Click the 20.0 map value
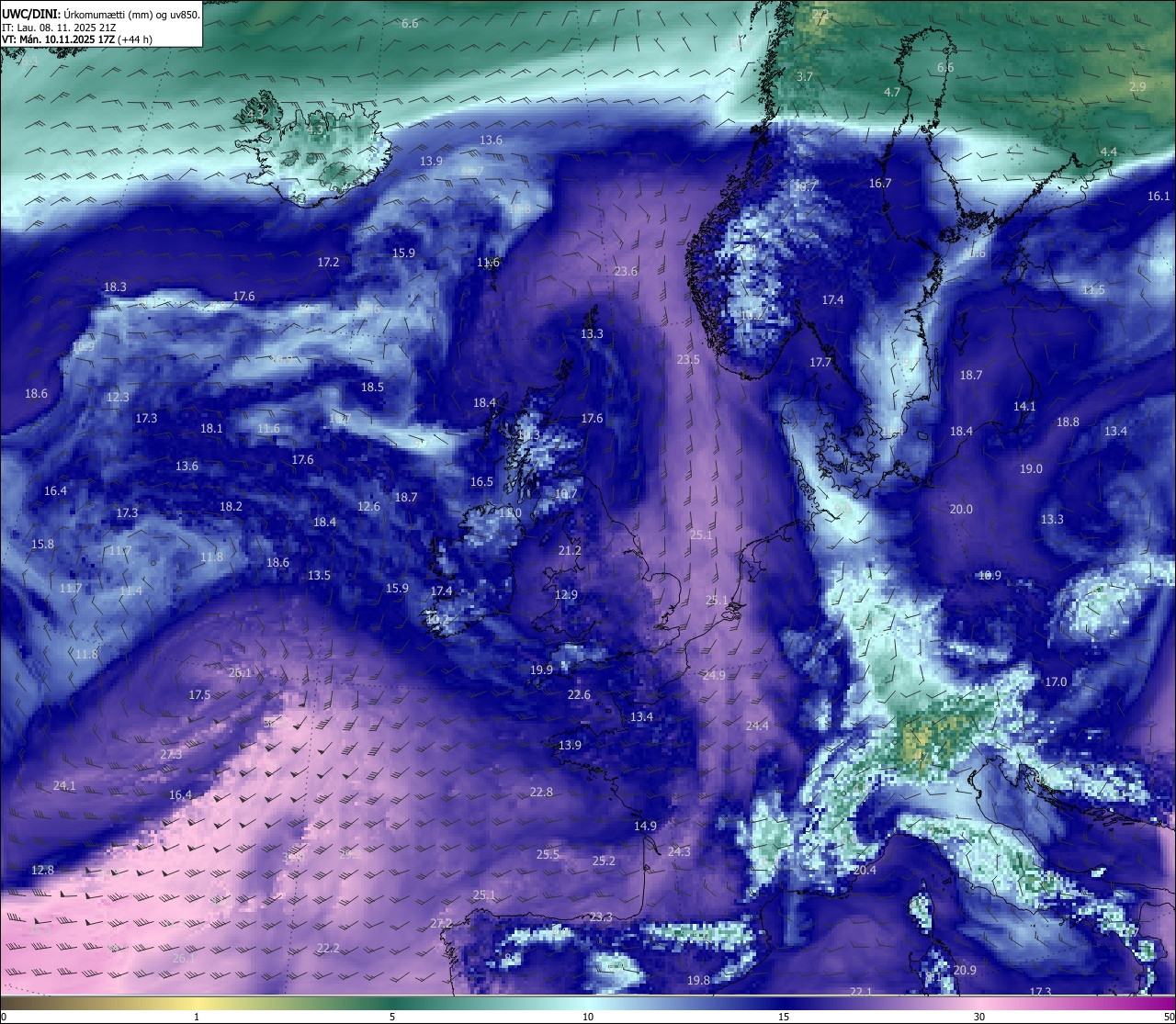This screenshot has width=1176, height=1024. [961, 509]
